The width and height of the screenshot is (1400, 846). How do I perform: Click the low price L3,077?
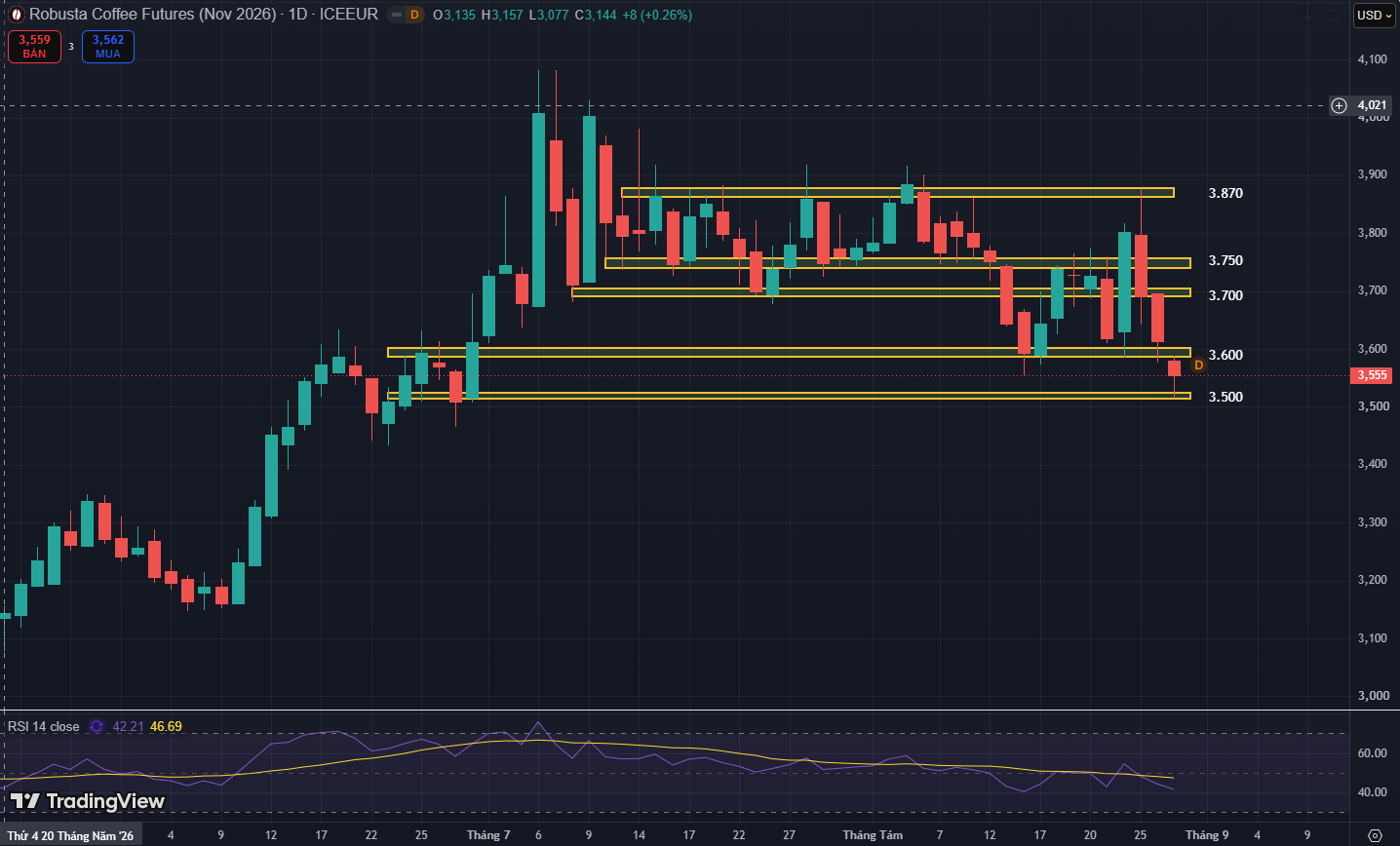coord(548,15)
